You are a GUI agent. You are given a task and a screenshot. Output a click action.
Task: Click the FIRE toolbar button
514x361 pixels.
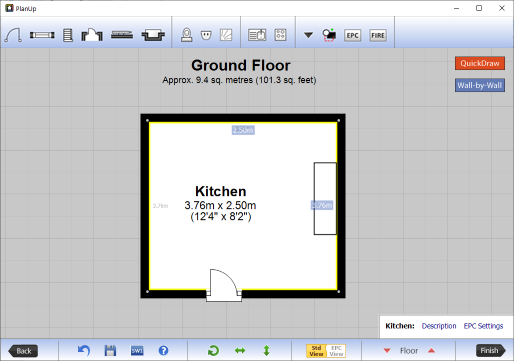(x=378, y=35)
